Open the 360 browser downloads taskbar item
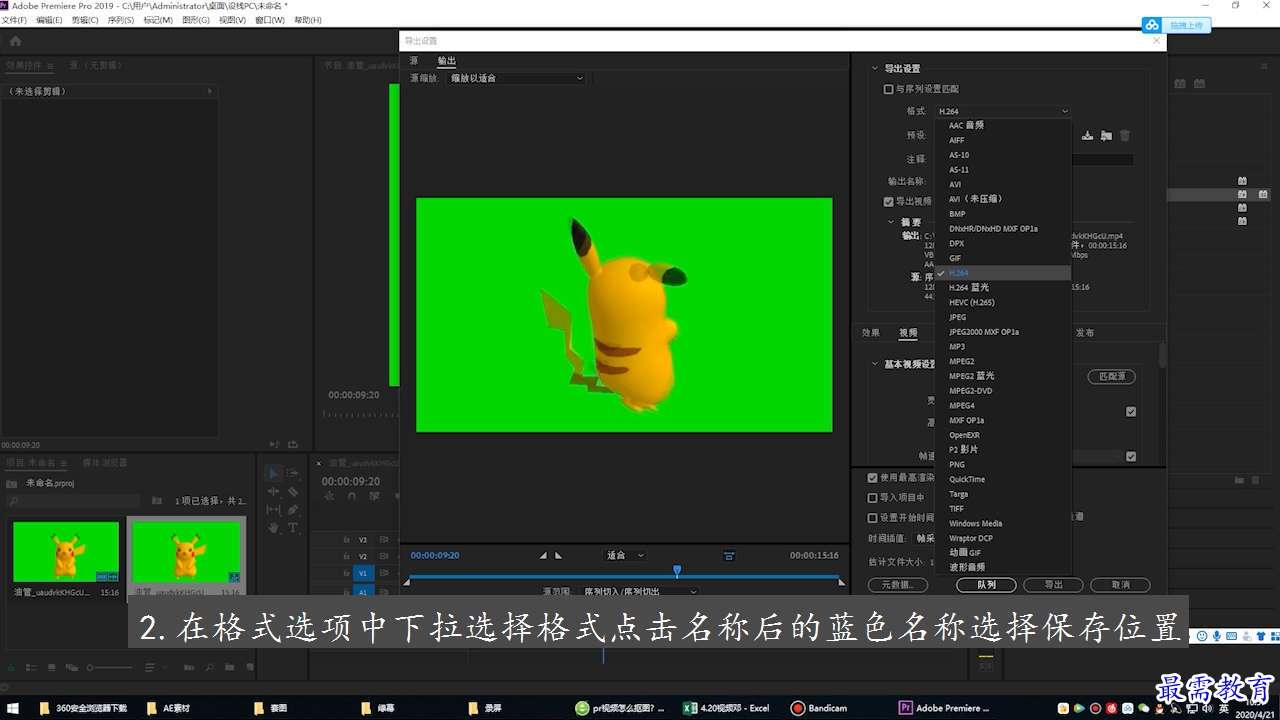This screenshot has width=1280, height=720. [x=84, y=708]
